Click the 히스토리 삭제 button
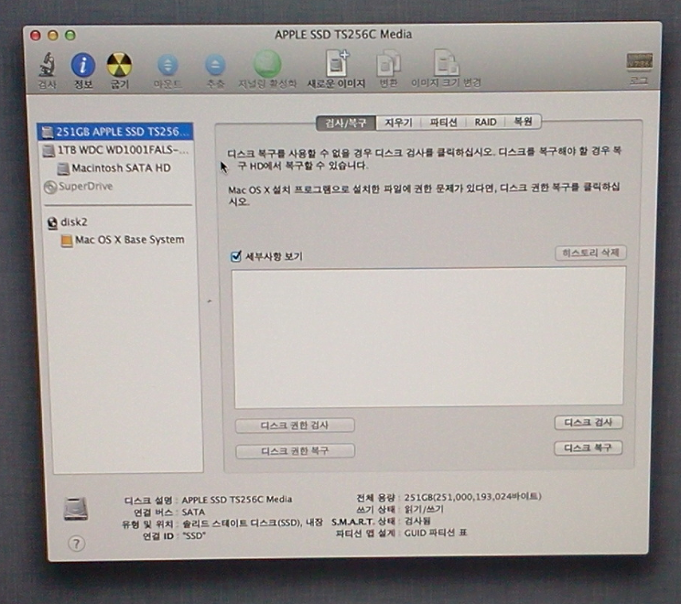 (x=591, y=253)
